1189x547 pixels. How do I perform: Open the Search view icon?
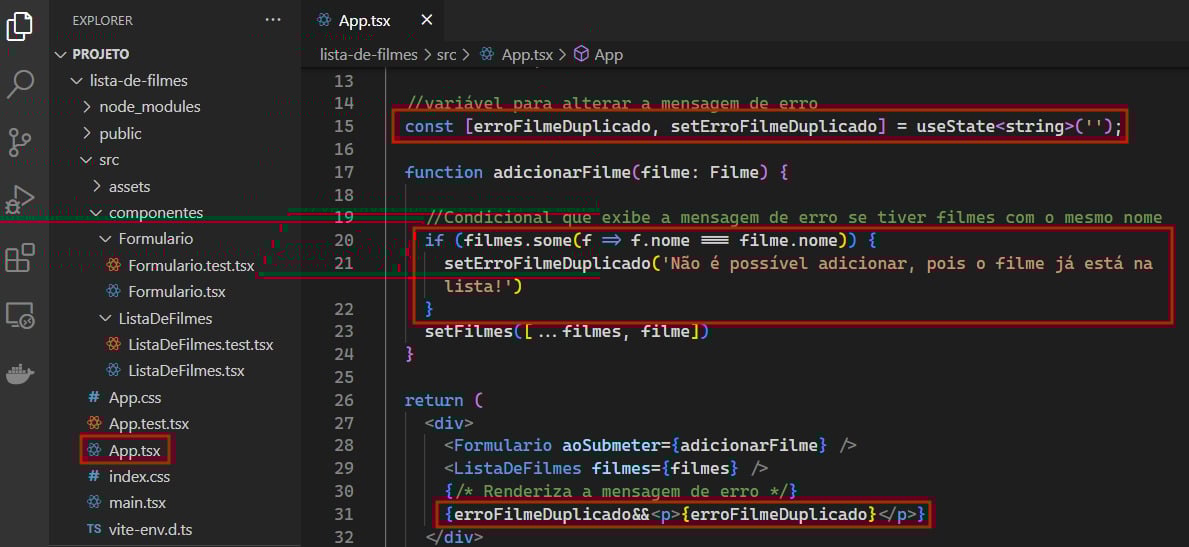click(x=20, y=83)
